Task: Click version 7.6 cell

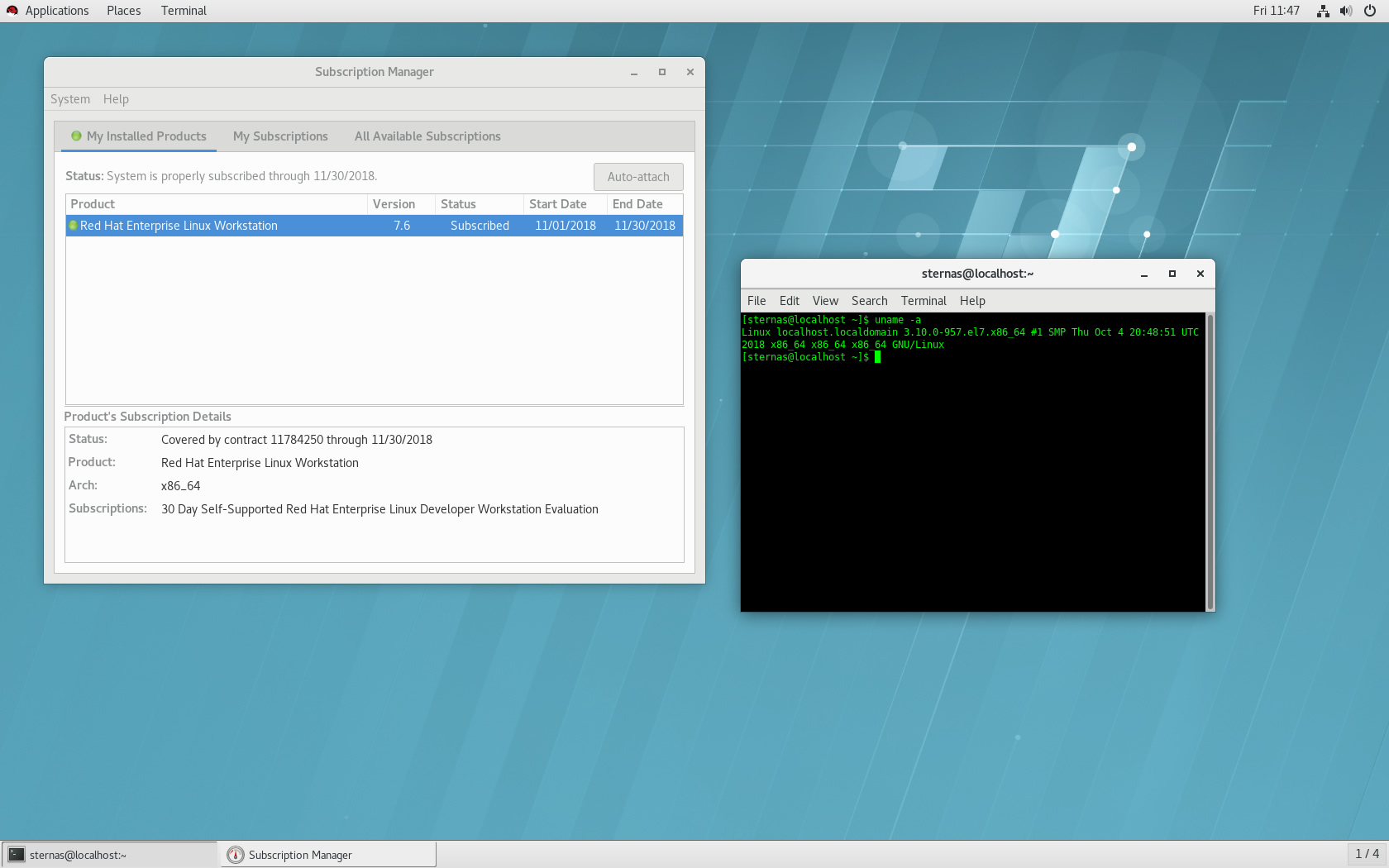Action: tap(402, 226)
